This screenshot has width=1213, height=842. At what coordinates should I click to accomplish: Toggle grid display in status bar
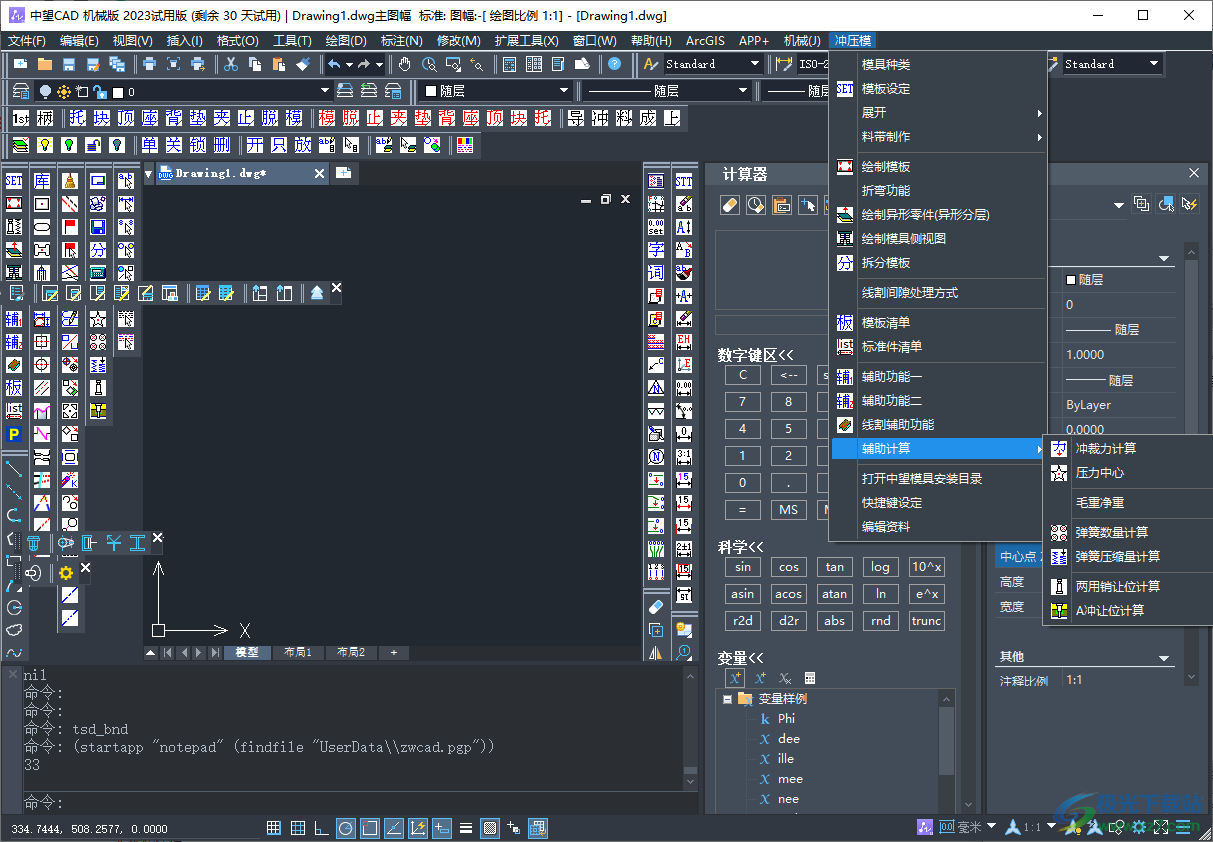pos(298,828)
